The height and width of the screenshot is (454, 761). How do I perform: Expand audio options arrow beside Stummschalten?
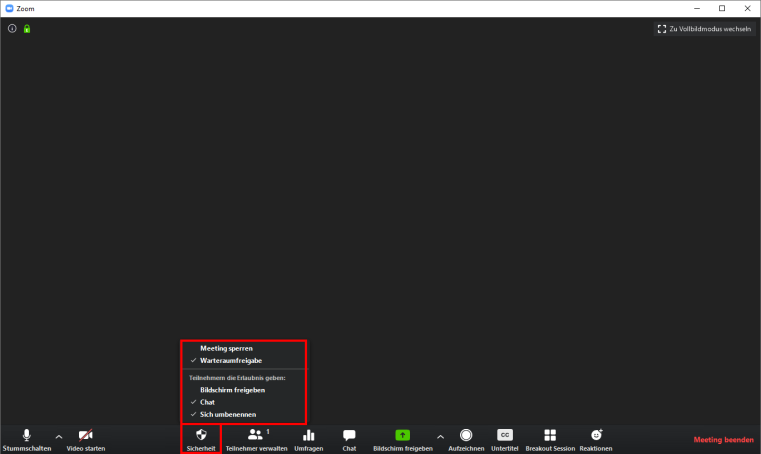click(x=59, y=437)
